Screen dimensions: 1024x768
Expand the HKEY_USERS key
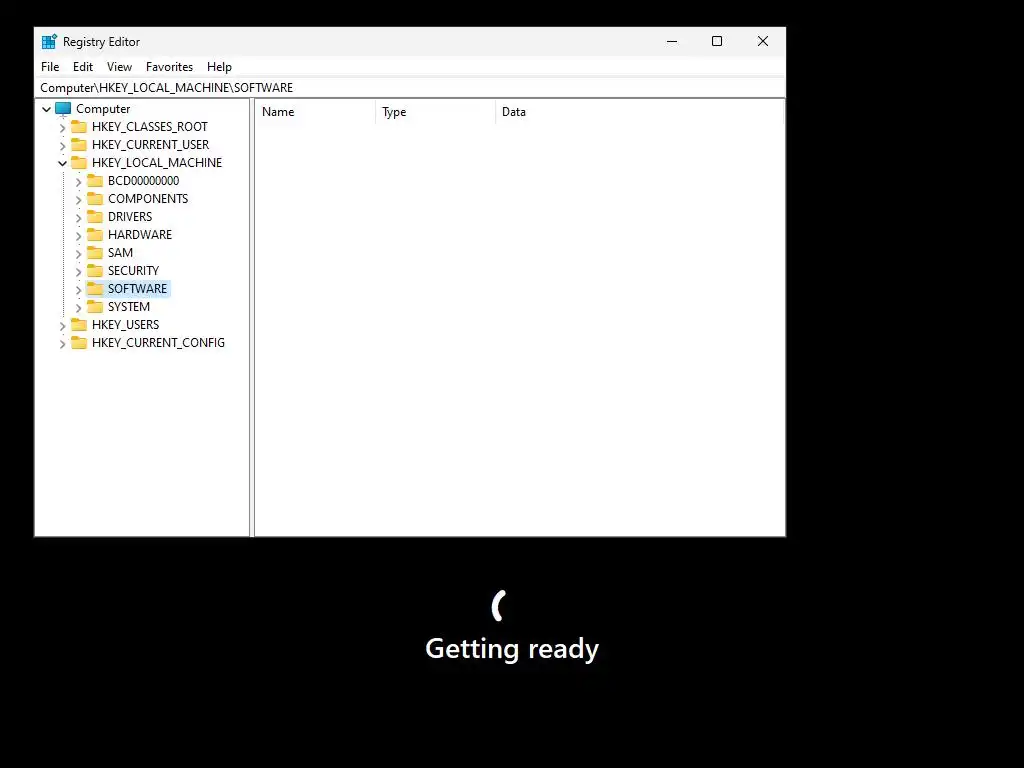[x=63, y=325]
